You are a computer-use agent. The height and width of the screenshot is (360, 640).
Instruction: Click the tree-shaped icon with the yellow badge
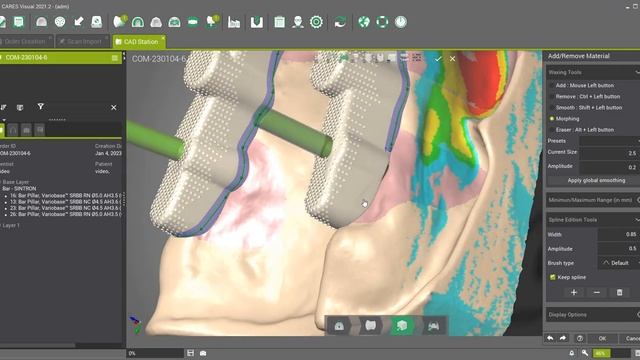212,21
